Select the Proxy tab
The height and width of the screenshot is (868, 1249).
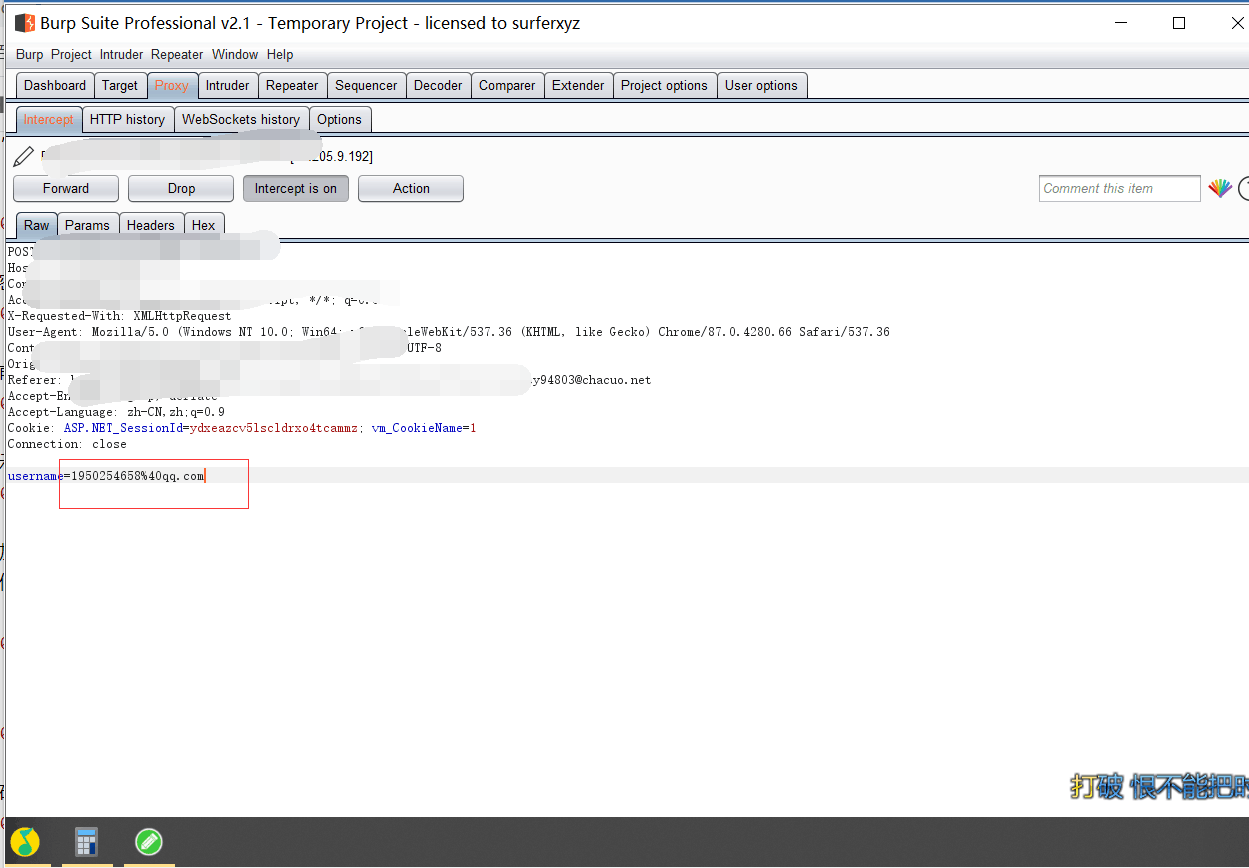click(x=172, y=85)
